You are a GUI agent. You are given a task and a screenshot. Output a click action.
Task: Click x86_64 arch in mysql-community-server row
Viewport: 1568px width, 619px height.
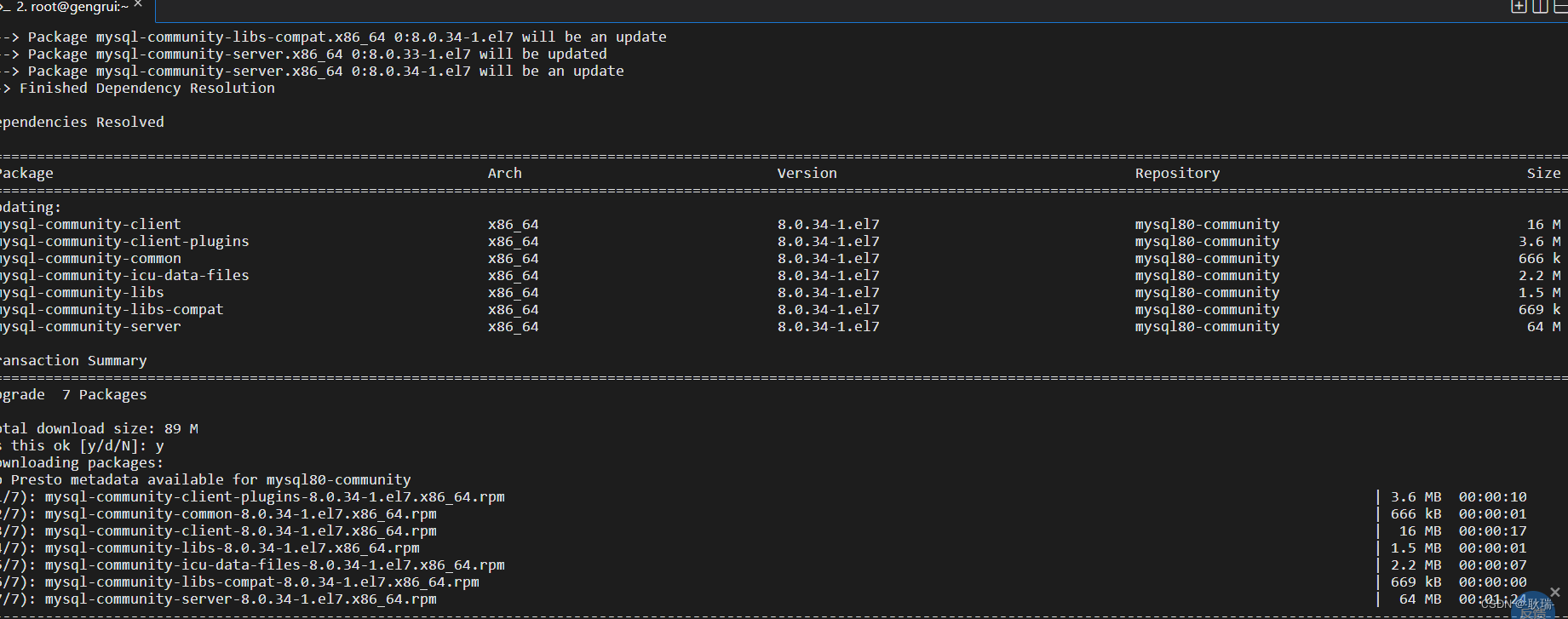(x=513, y=326)
